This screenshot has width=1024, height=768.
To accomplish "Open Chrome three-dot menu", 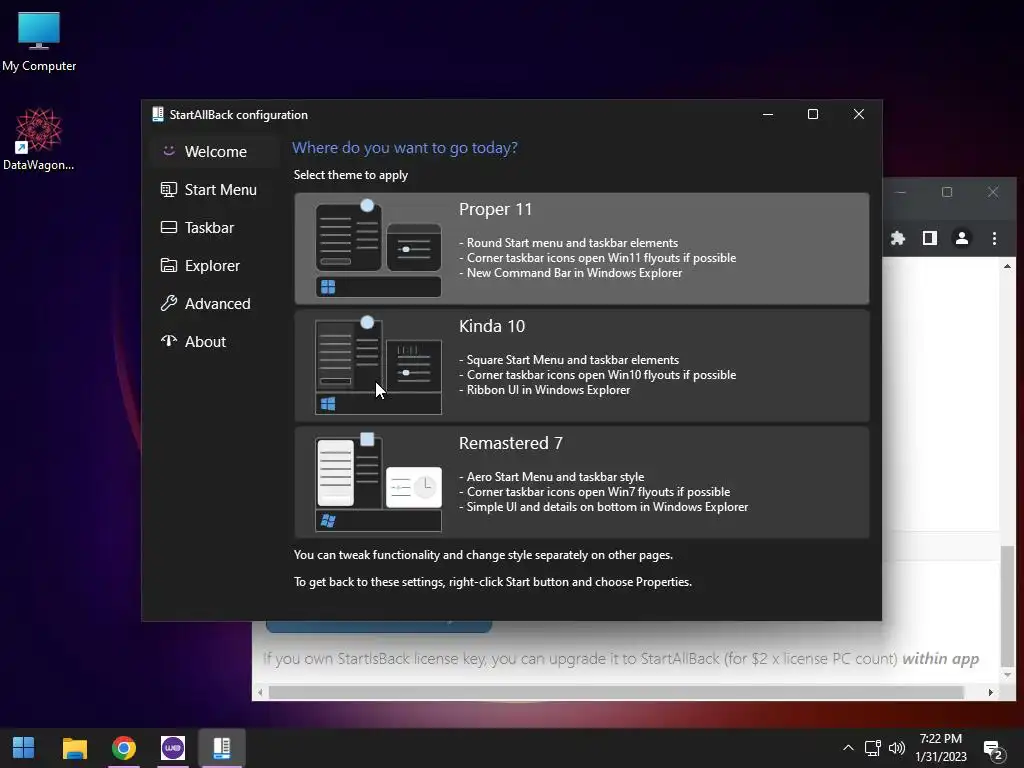I will [x=994, y=238].
